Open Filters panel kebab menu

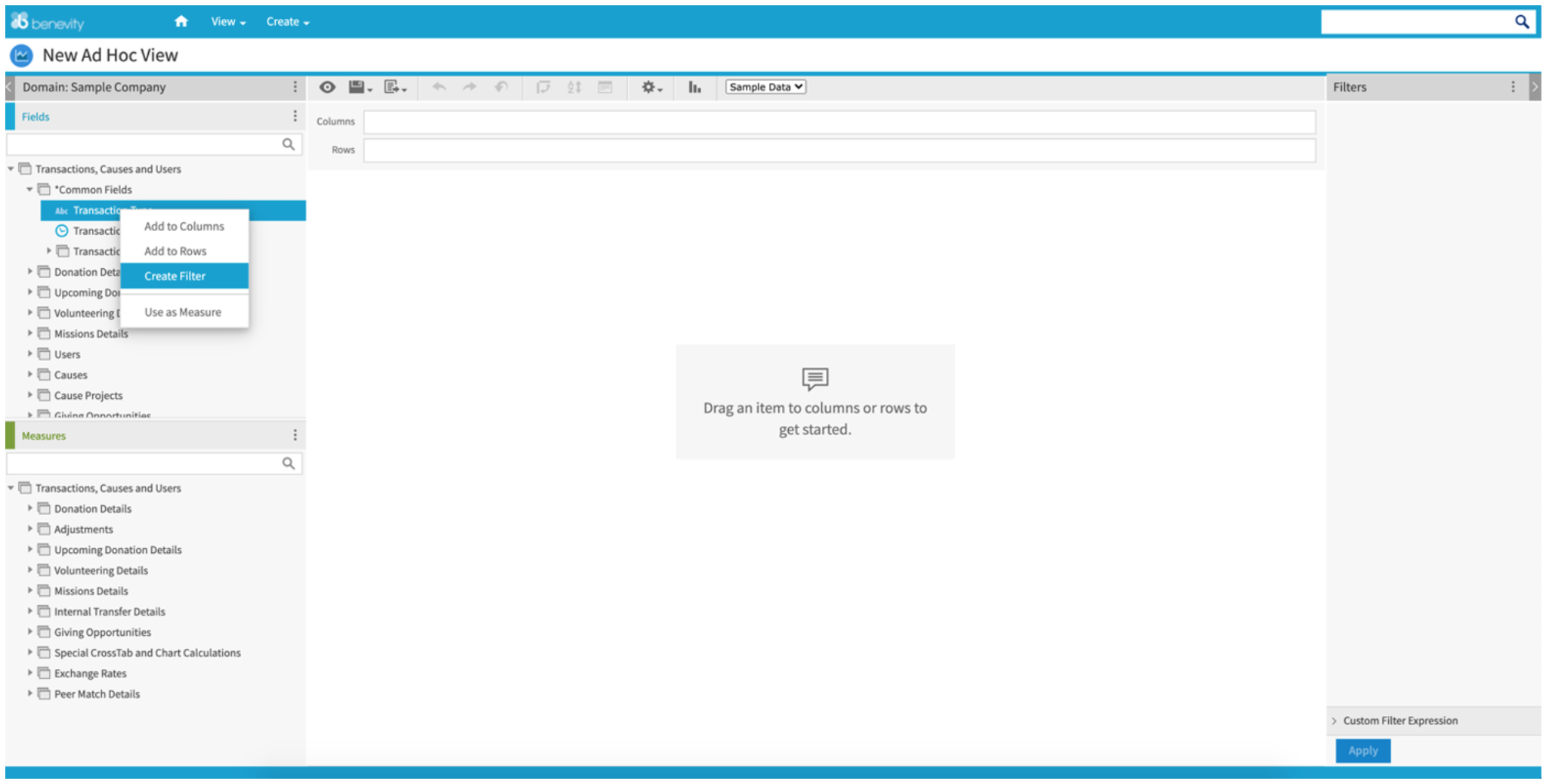click(1513, 87)
